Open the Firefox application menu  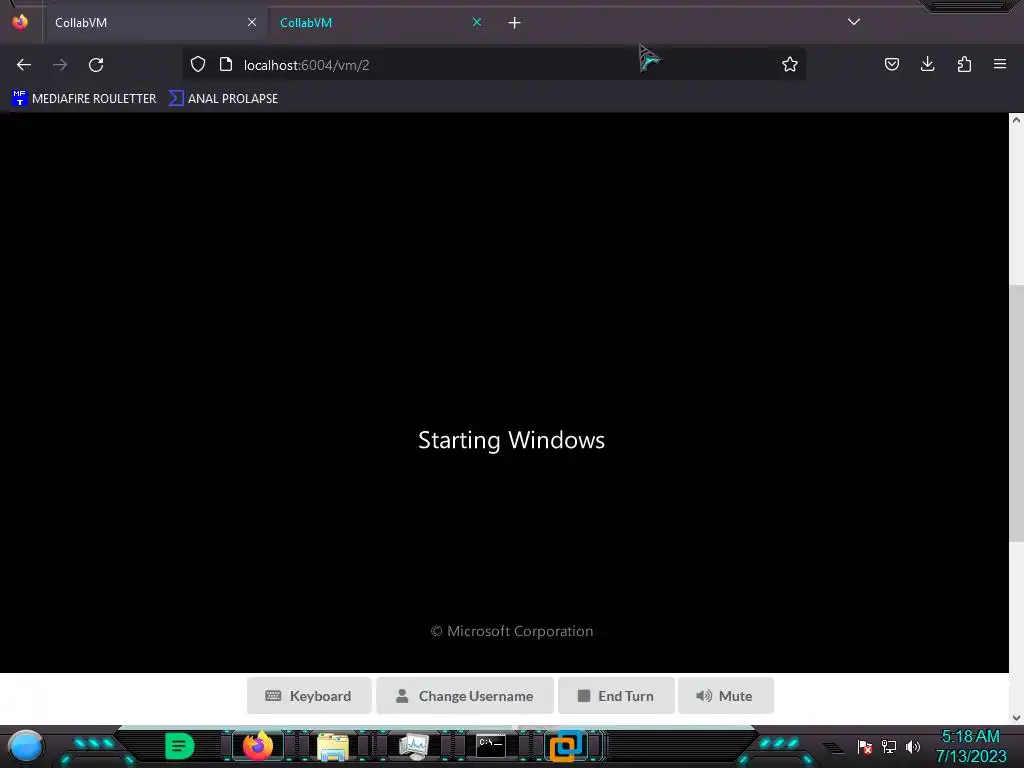click(x=1000, y=64)
